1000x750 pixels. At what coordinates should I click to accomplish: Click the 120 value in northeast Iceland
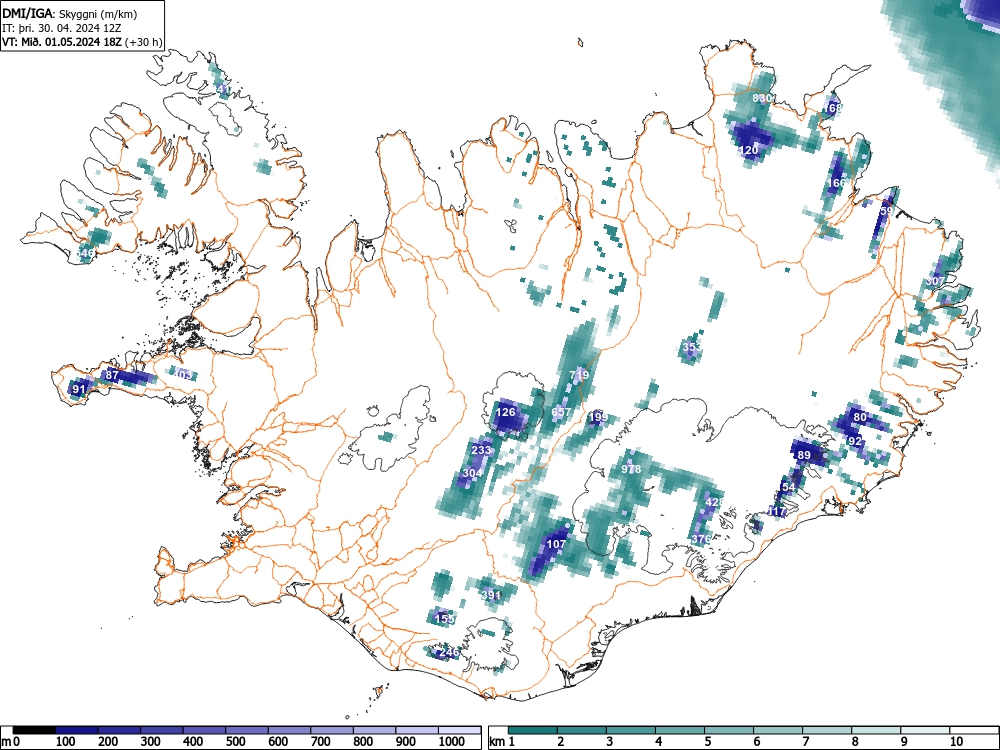click(x=748, y=151)
